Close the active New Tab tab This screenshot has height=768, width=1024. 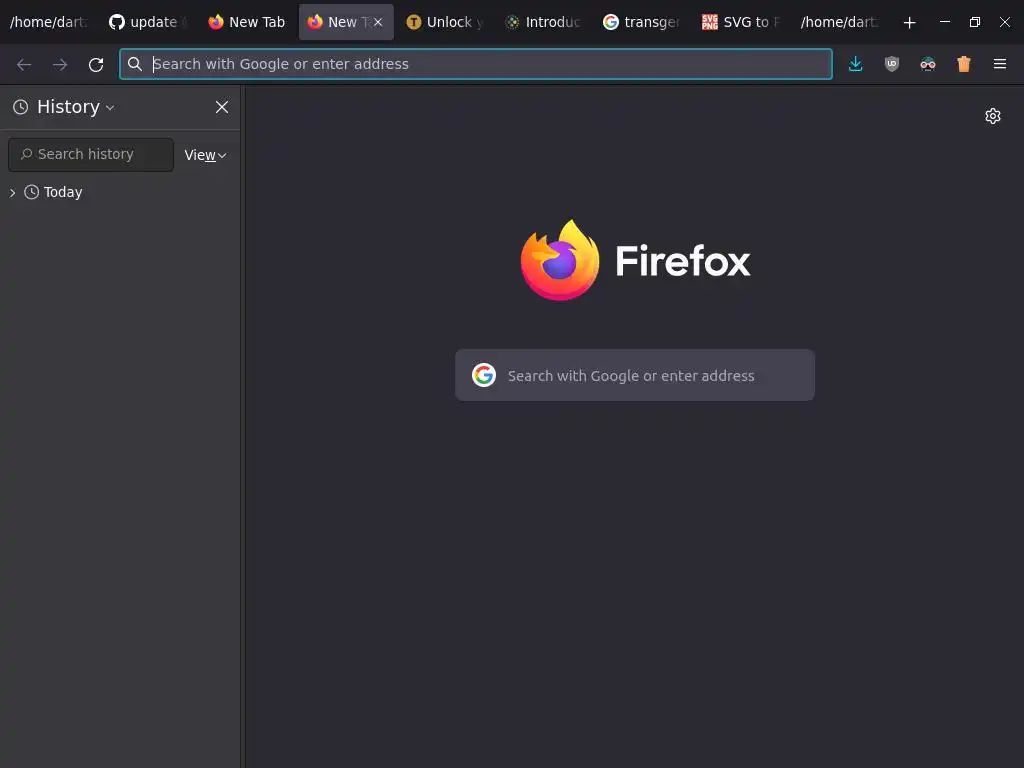[x=377, y=22]
